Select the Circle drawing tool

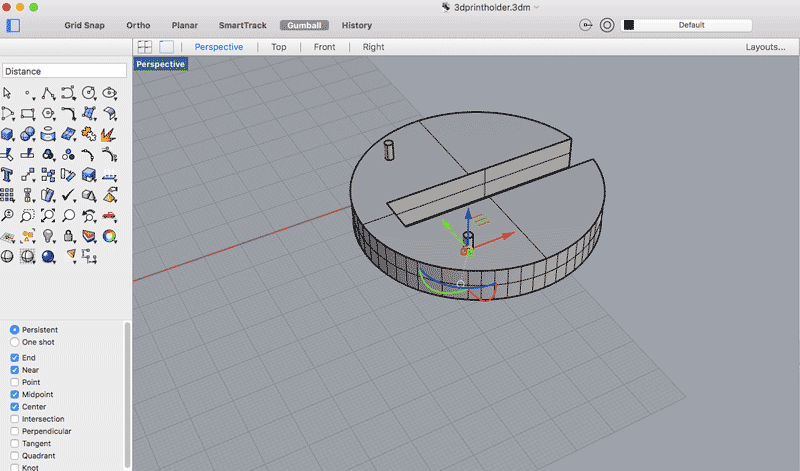click(x=89, y=94)
